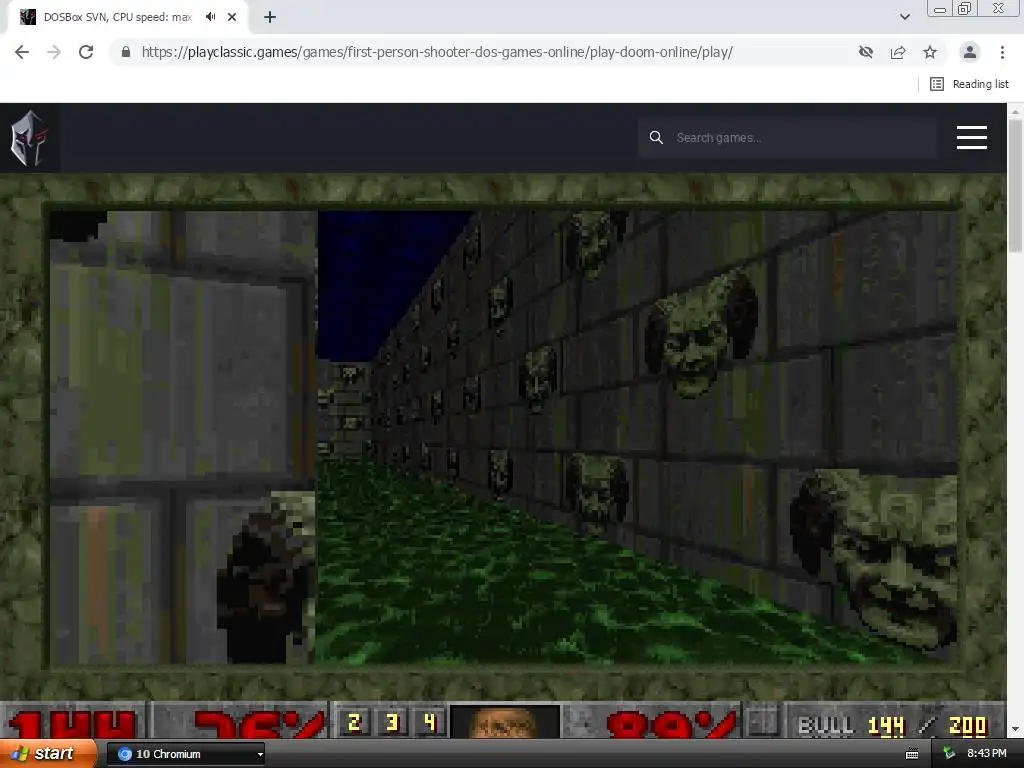1024x768 pixels.
Task: Expand the tab search chevron
Action: (x=904, y=17)
